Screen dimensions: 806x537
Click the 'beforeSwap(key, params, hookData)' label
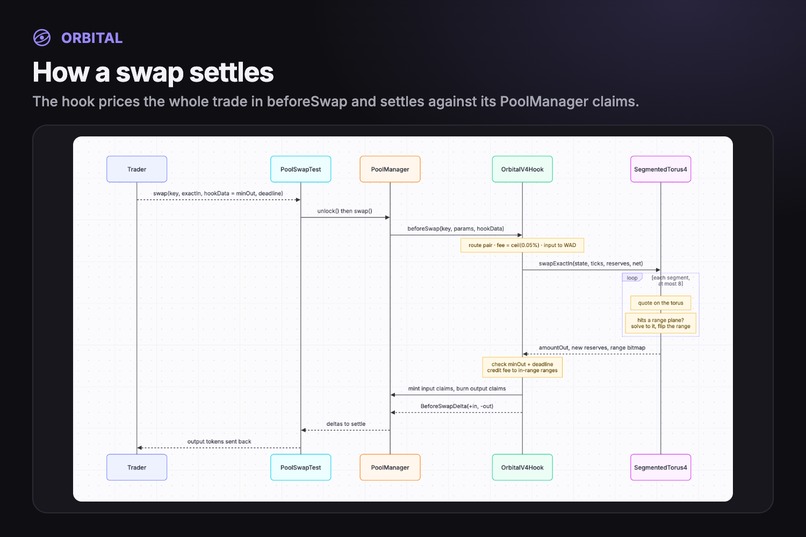[x=456, y=229]
